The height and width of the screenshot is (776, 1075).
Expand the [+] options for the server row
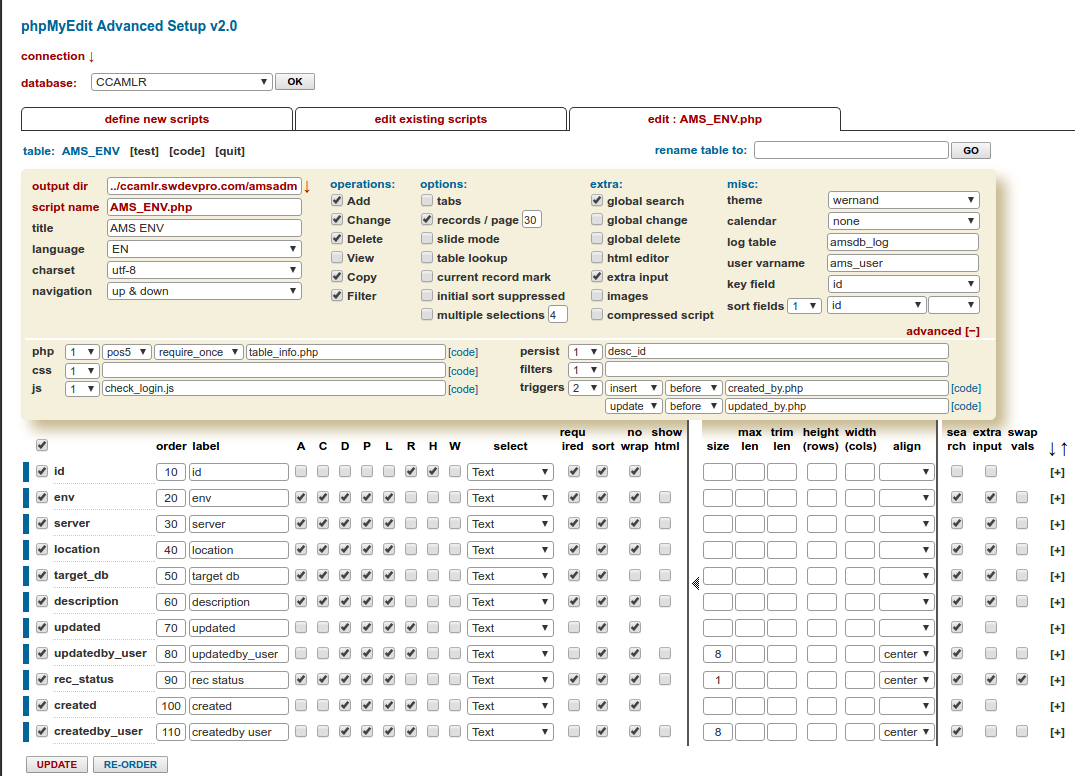[x=1056, y=524]
